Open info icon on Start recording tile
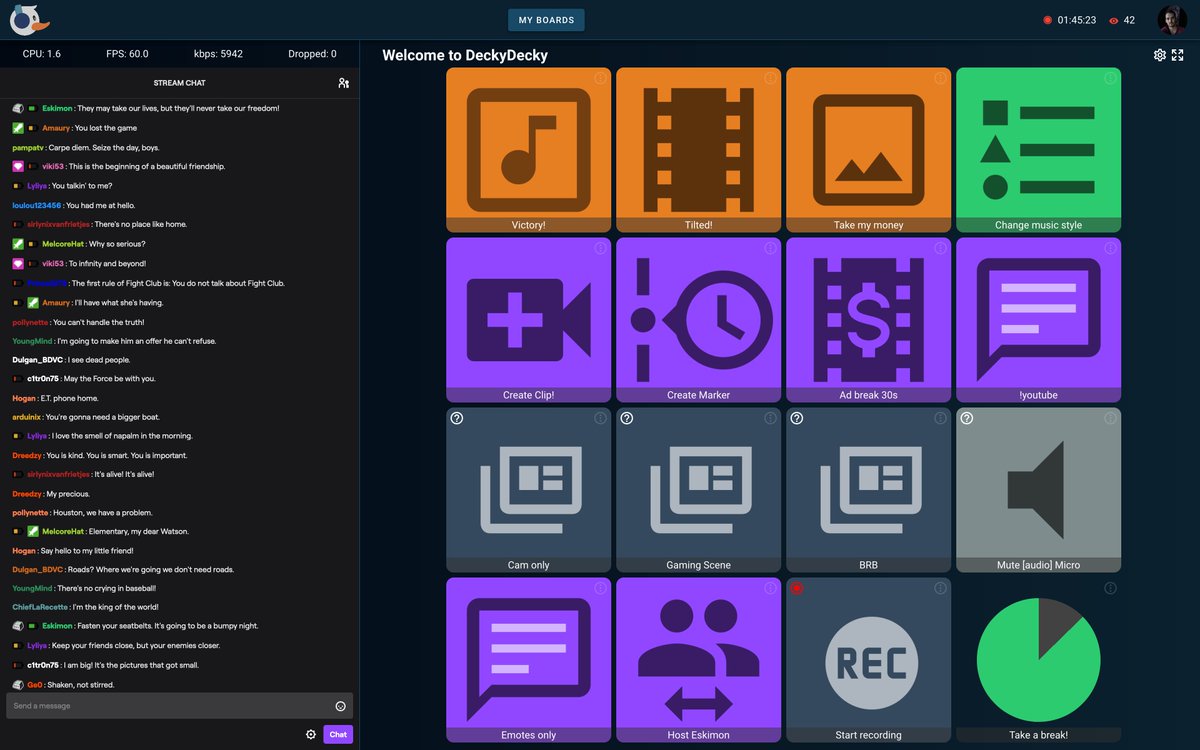This screenshot has width=1200, height=750. pyautogui.click(x=941, y=588)
